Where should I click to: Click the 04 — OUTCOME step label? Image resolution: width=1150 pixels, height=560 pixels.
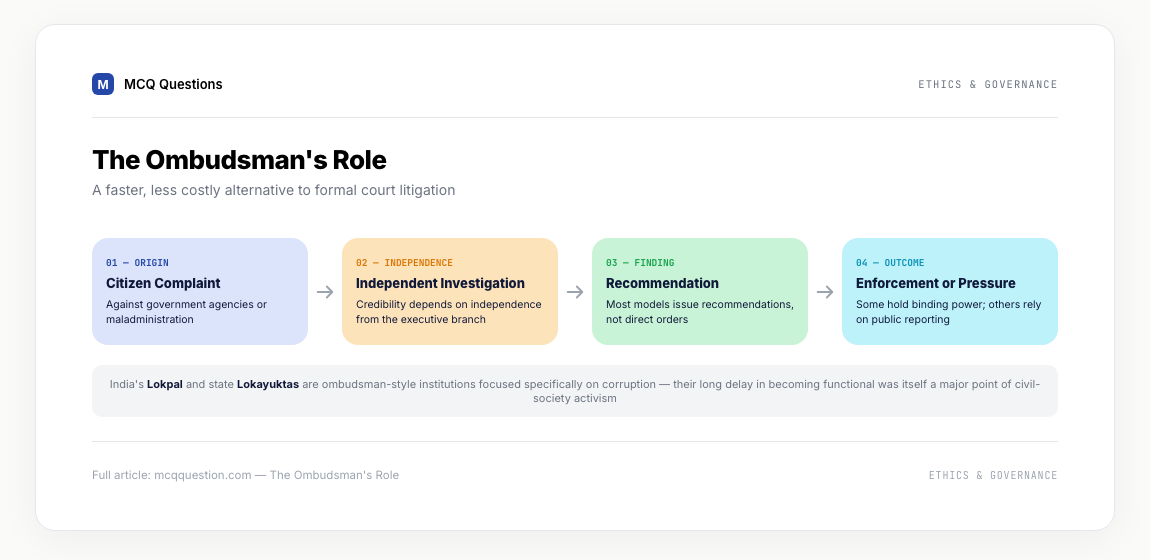tap(890, 262)
